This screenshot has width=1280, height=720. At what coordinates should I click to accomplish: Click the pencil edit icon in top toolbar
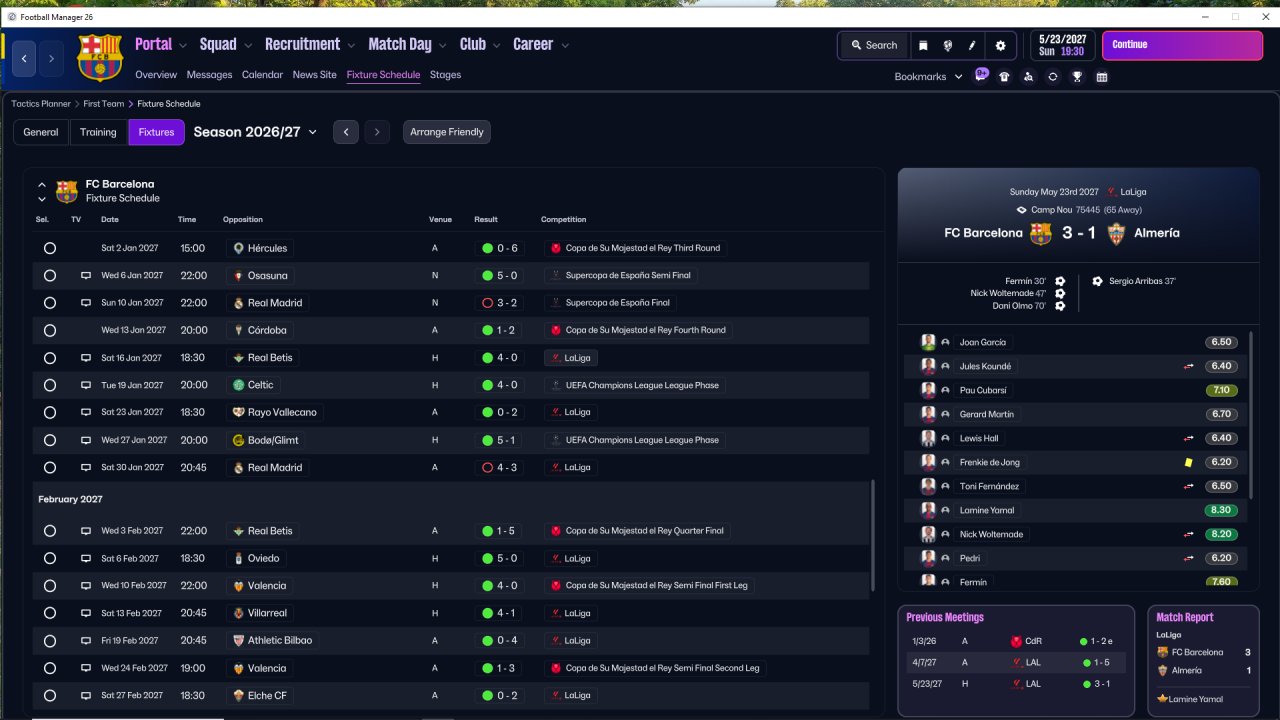coord(972,45)
